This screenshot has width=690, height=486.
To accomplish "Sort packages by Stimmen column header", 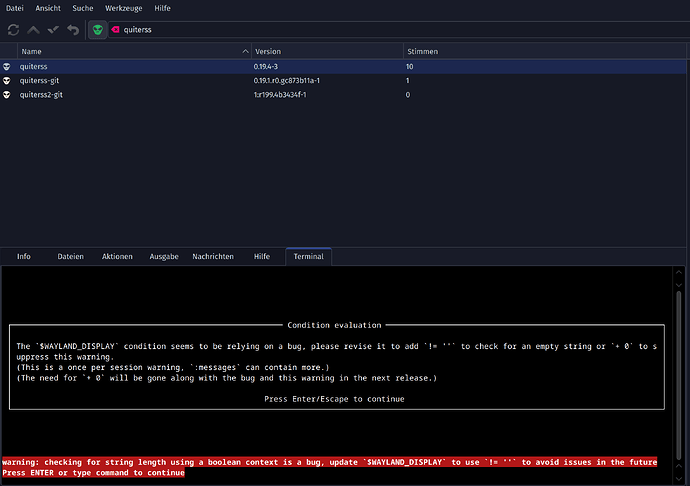I will click(545, 52).
